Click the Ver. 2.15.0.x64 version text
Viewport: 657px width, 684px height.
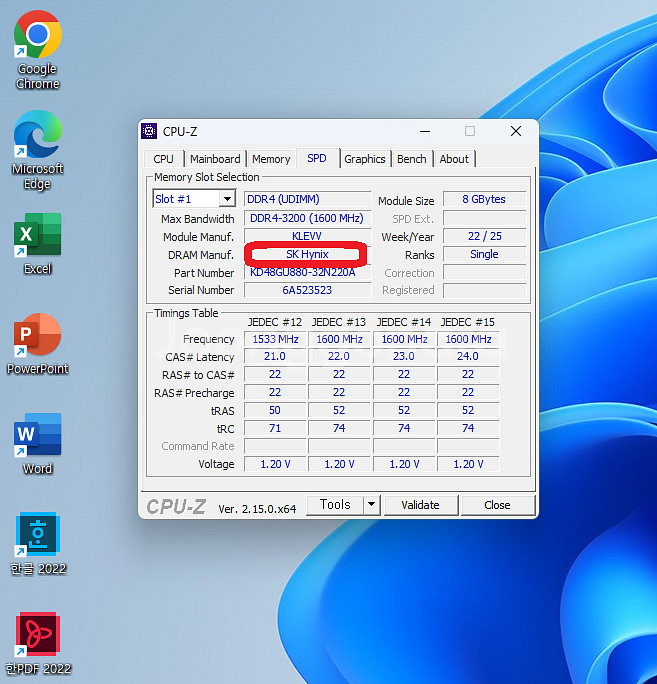(257, 509)
